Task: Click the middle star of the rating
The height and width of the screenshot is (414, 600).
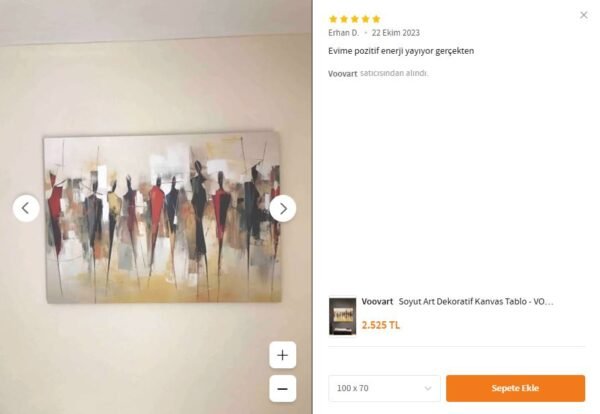Action: (x=355, y=19)
